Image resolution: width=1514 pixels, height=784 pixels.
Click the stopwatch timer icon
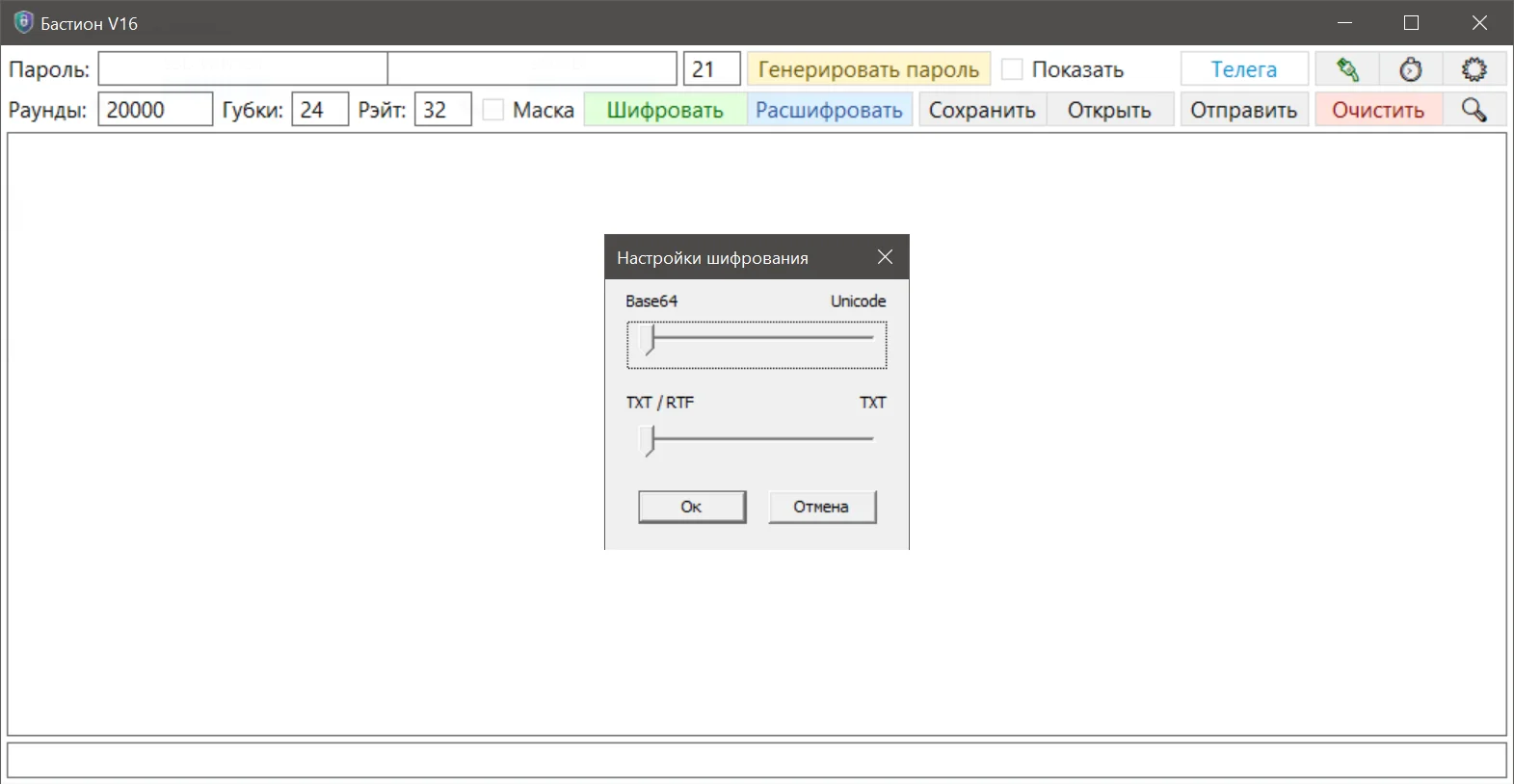coord(1411,69)
